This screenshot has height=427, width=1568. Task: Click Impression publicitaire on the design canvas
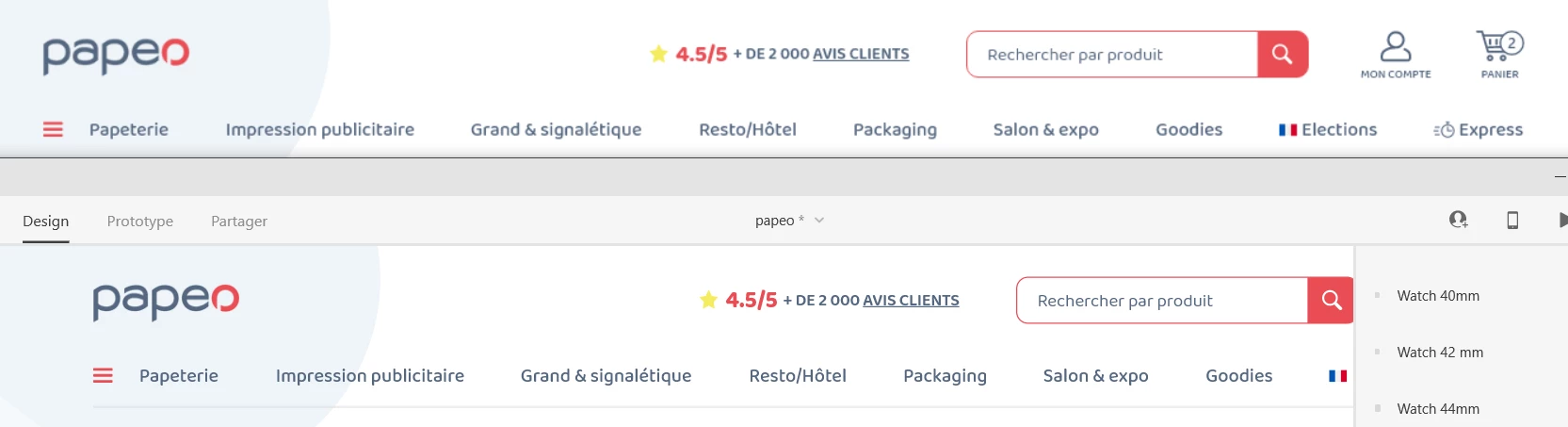pyautogui.click(x=370, y=376)
